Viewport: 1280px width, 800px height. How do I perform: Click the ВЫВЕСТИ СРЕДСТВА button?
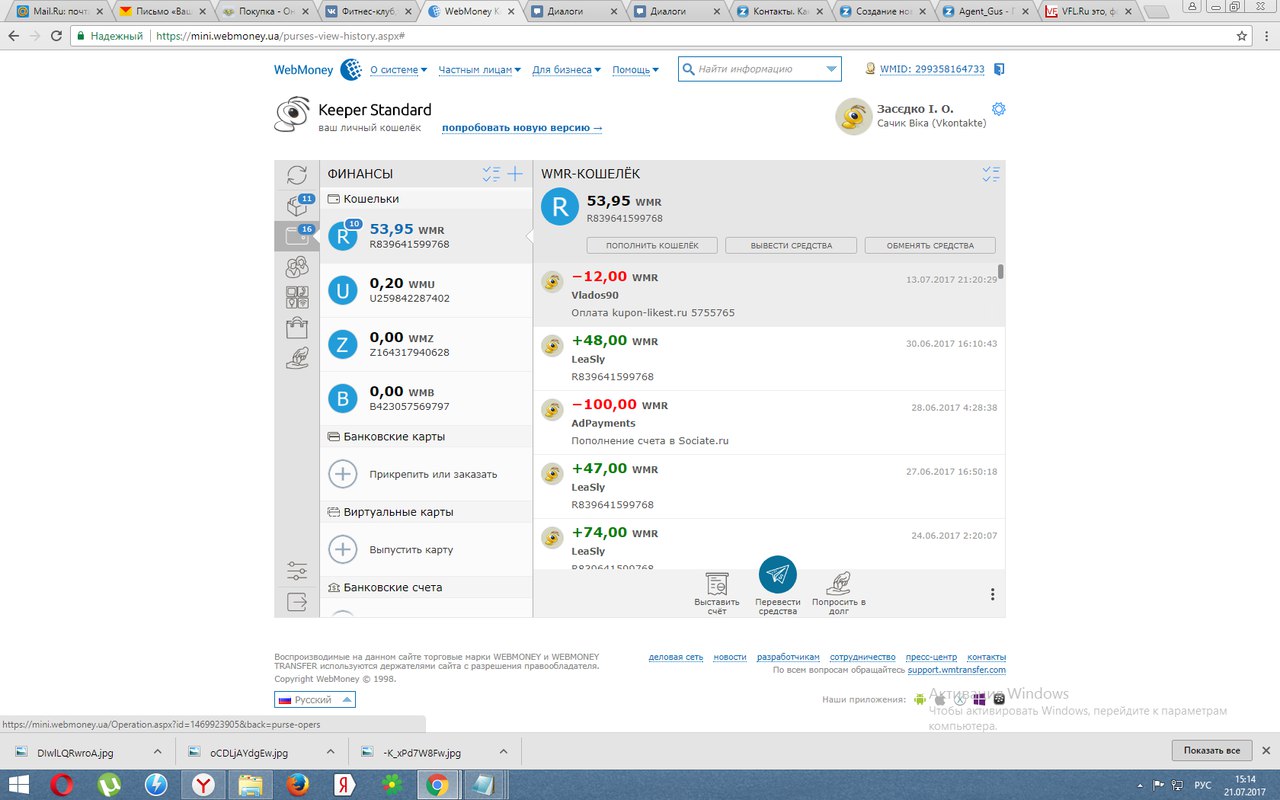tap(791, 245)
